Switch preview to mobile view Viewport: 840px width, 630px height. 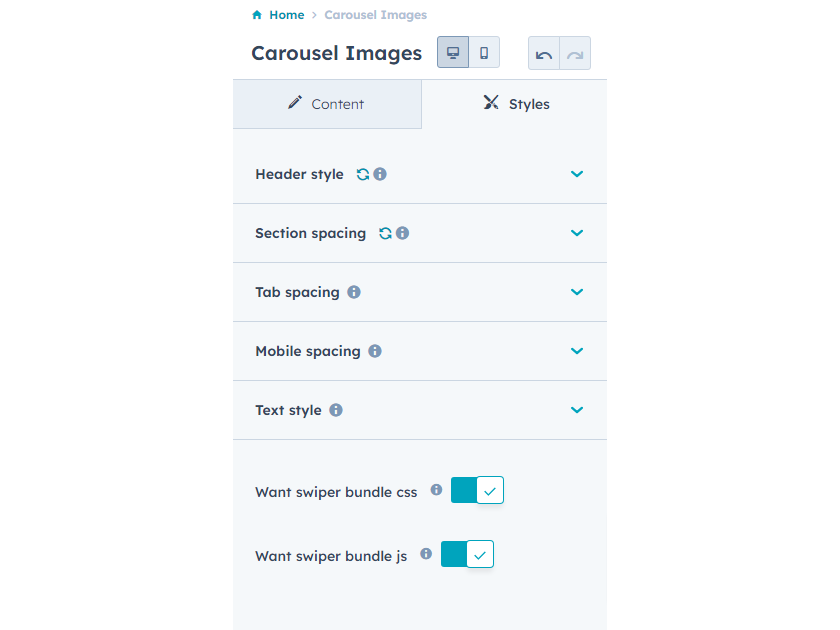pos(484,52)
